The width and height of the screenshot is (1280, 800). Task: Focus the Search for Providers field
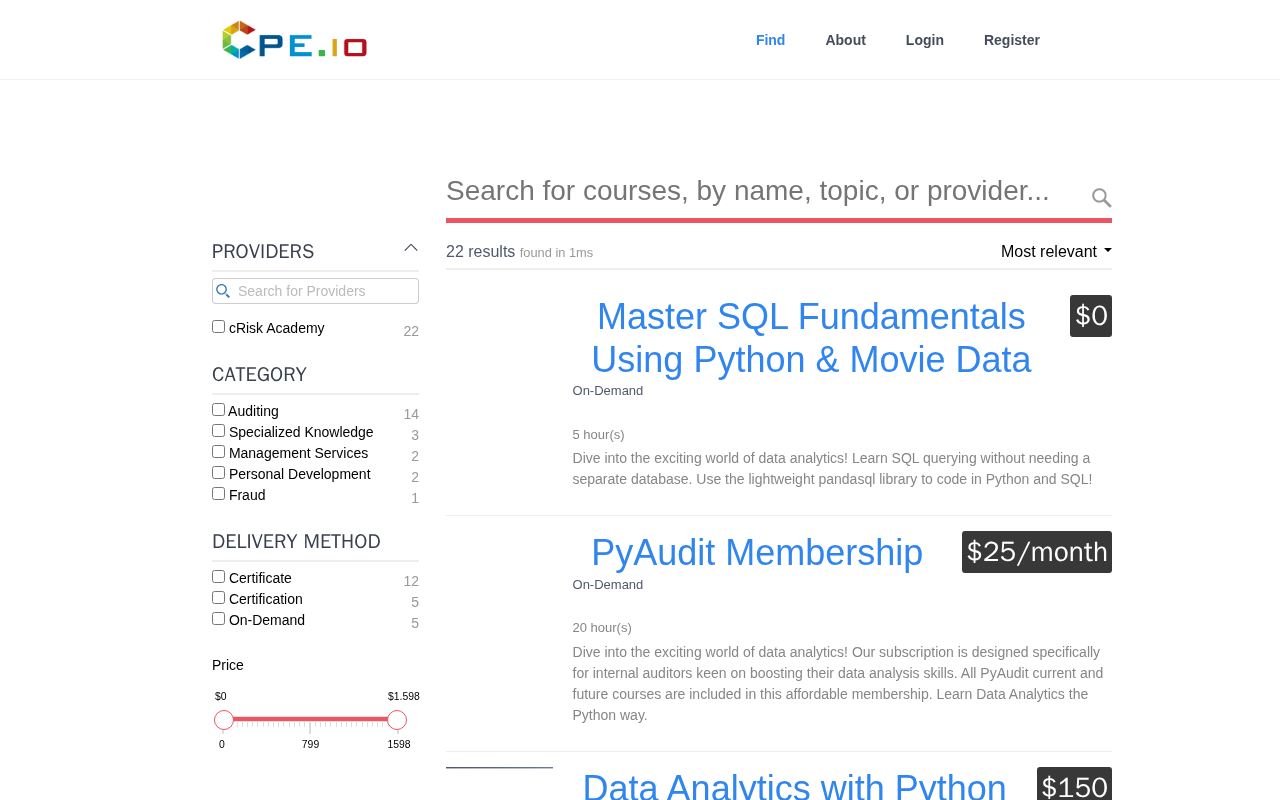[x=315, y=291]
